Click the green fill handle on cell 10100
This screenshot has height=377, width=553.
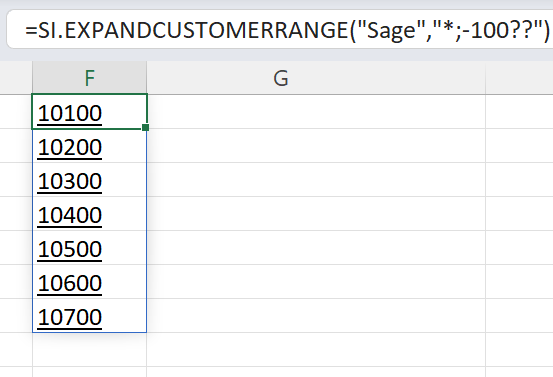pos(145,127)
